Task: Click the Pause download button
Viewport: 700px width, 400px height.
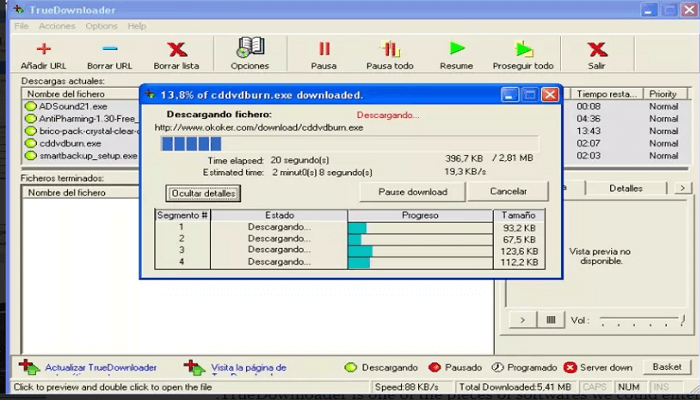Action: (x=412, y=192)
